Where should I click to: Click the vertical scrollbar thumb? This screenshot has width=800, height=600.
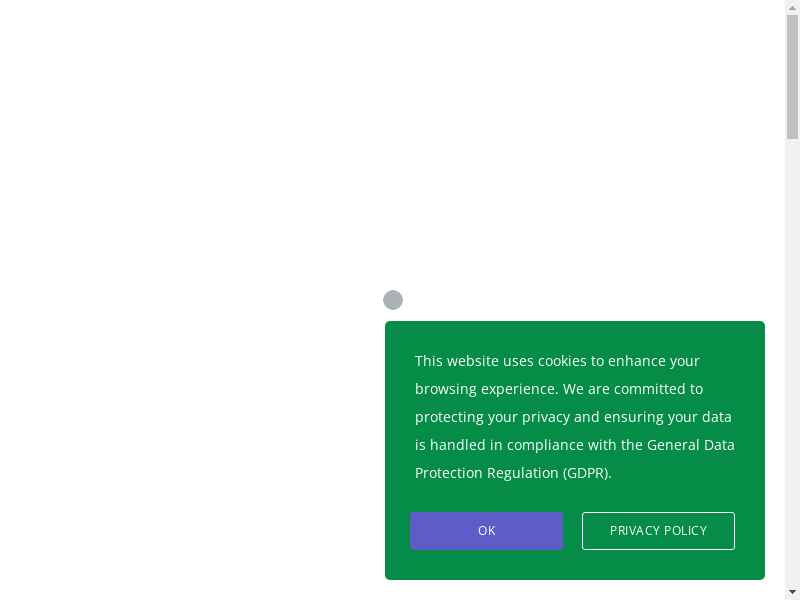click(x=792, y=76)
